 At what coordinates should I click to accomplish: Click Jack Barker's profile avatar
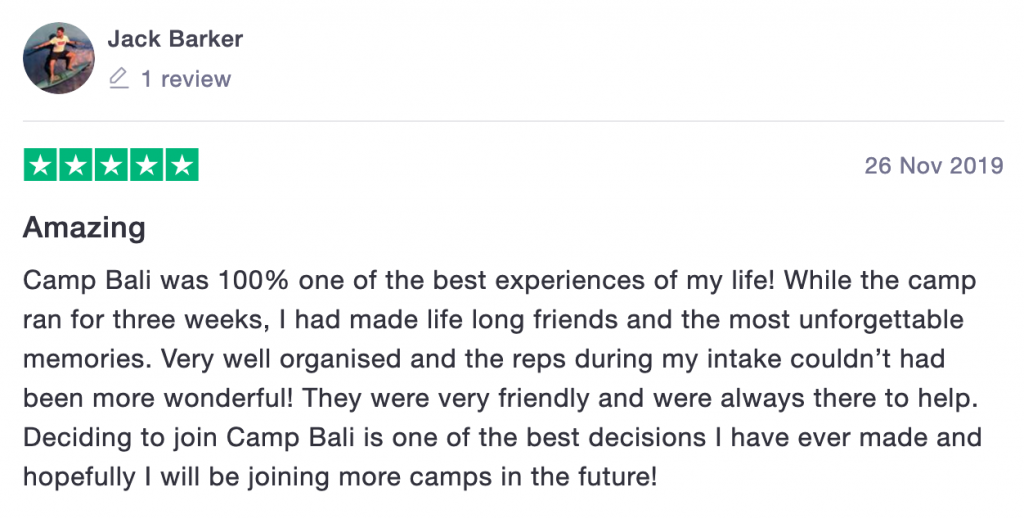59,58
